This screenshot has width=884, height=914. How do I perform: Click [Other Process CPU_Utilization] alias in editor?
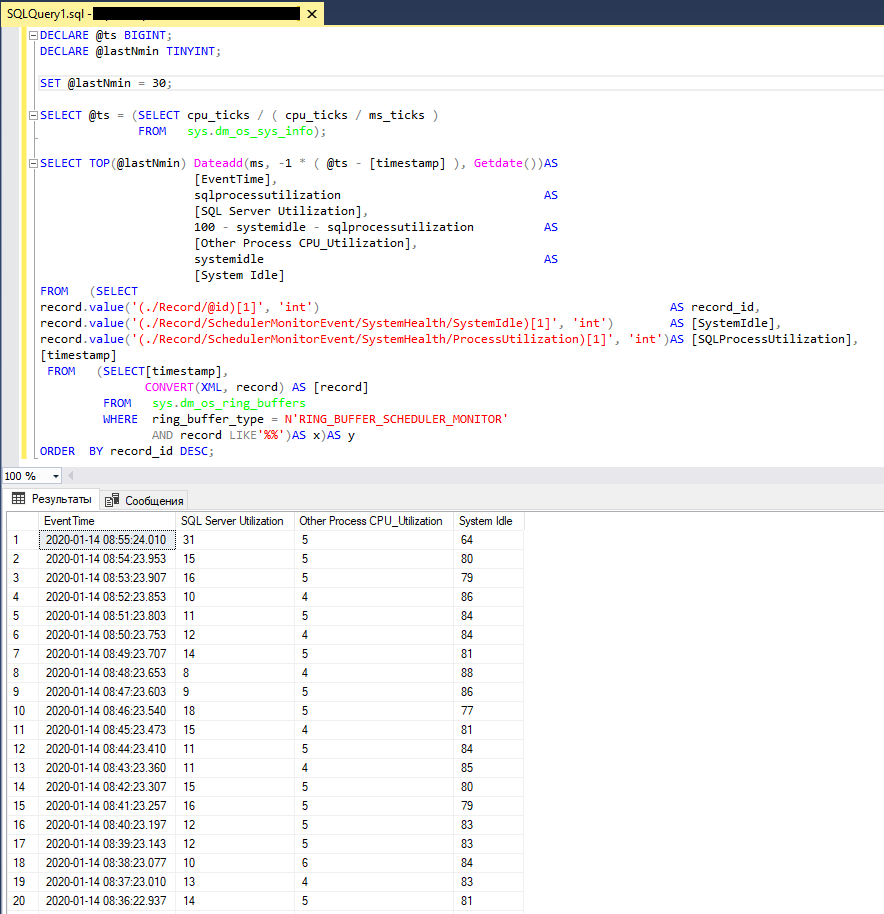tap(302, 243)
